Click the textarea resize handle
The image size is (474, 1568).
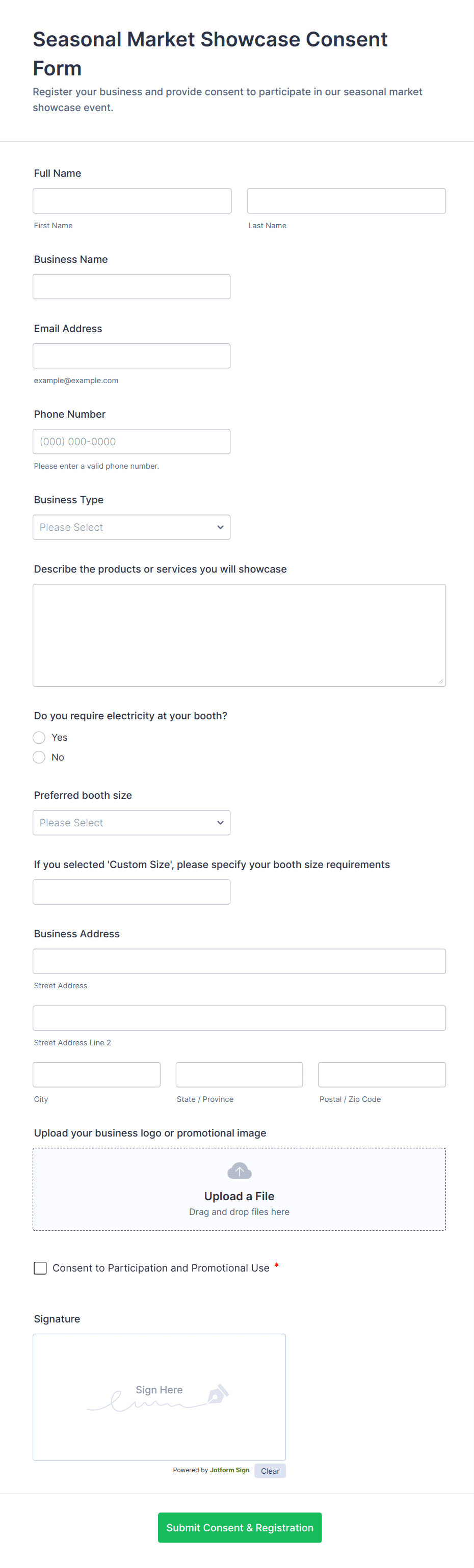pos(440,681)
